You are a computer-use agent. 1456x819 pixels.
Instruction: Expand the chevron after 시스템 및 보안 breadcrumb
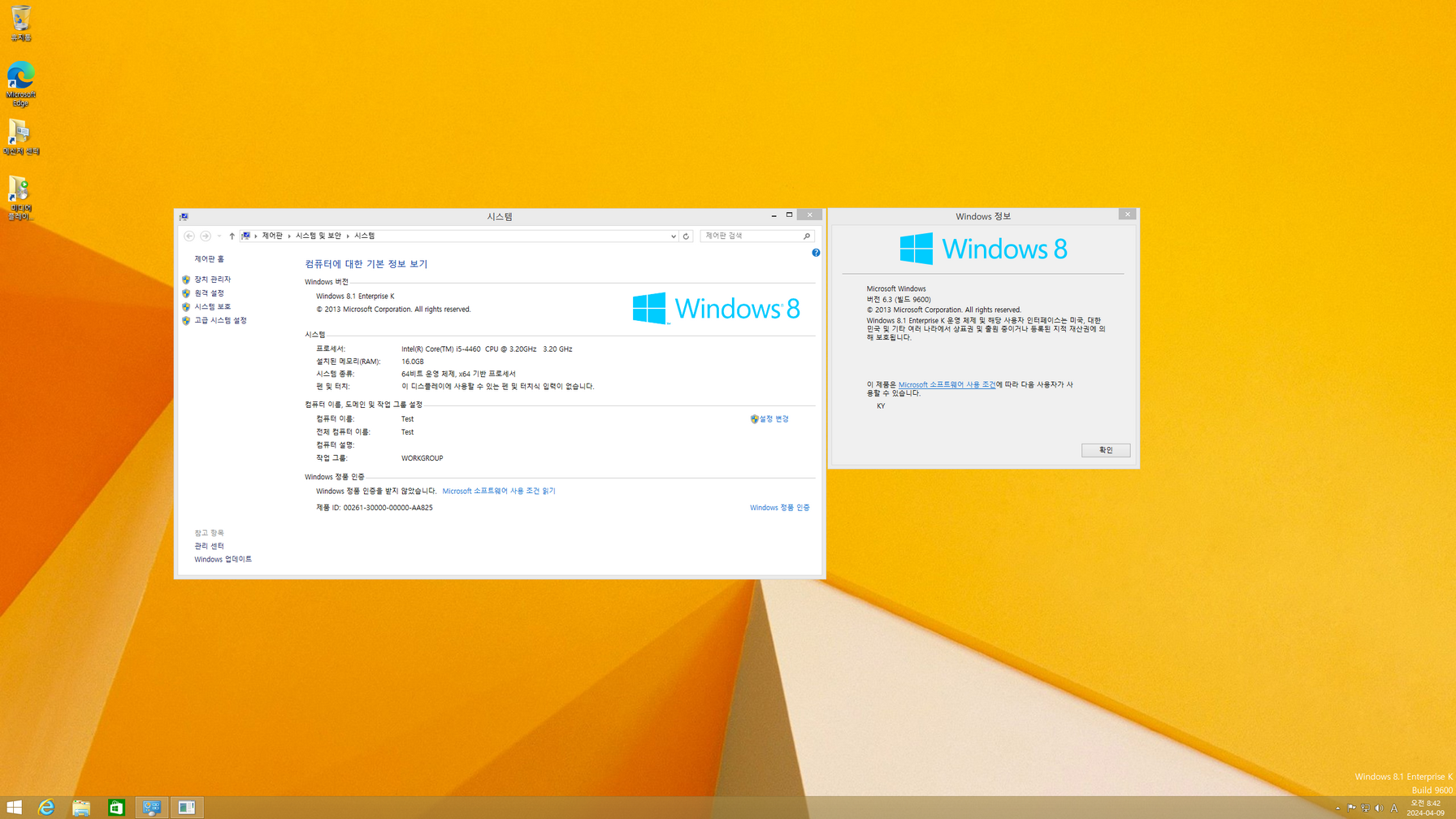coord(348,236)
